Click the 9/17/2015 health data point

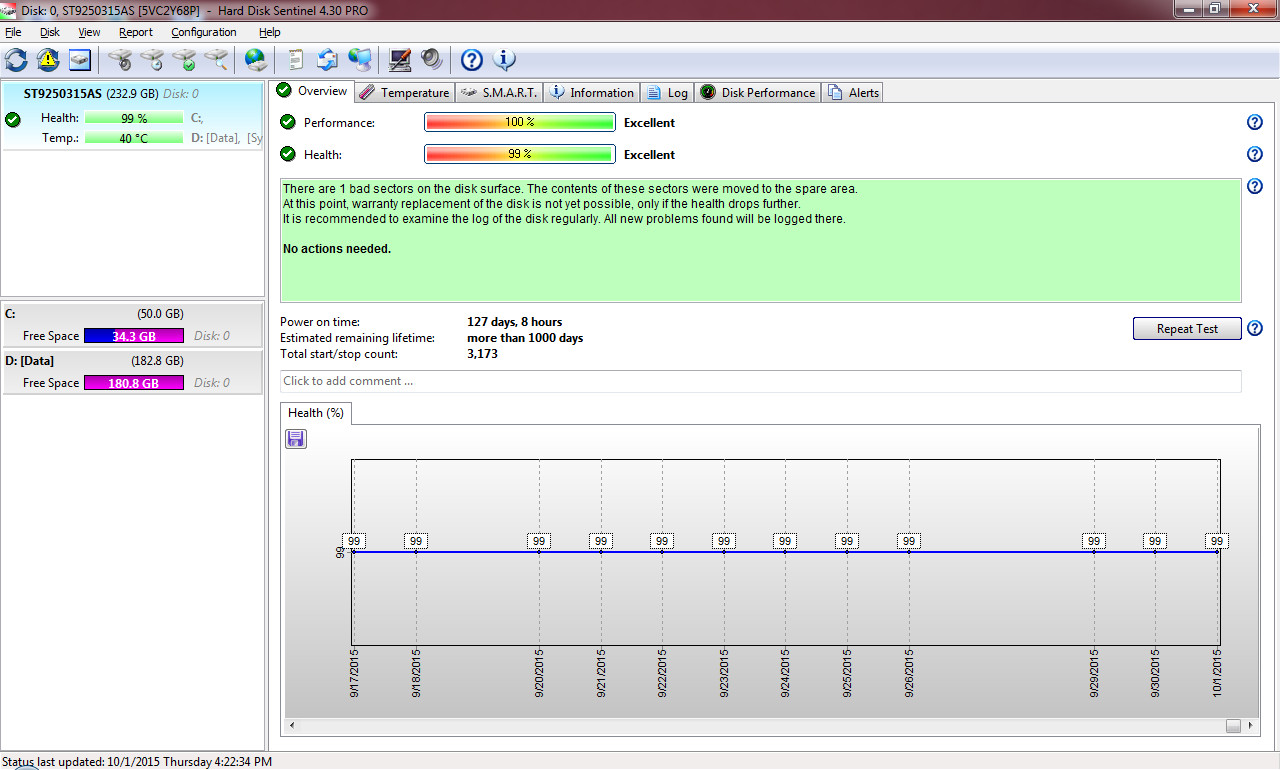(x=354, y=541)
